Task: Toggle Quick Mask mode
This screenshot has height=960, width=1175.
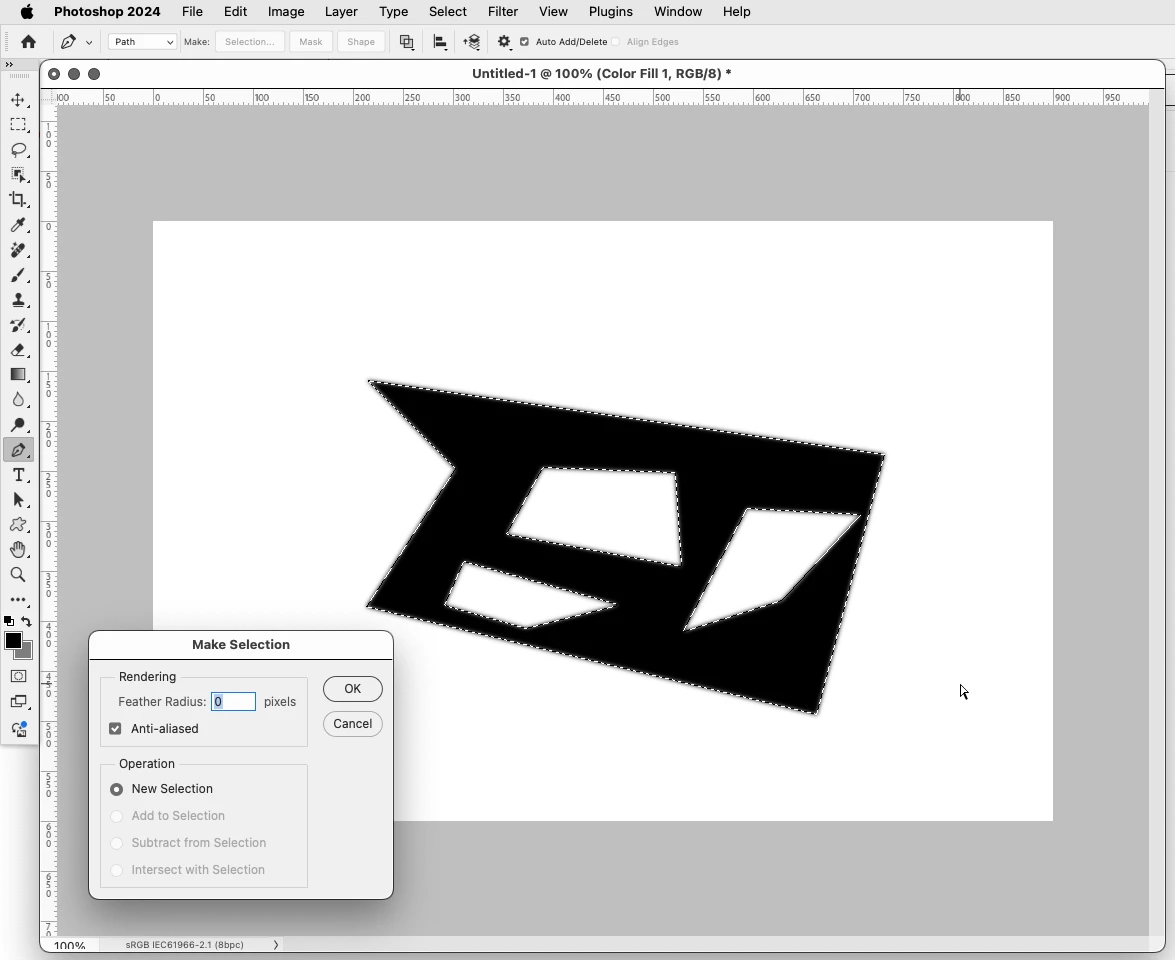Action: [18, 676]
